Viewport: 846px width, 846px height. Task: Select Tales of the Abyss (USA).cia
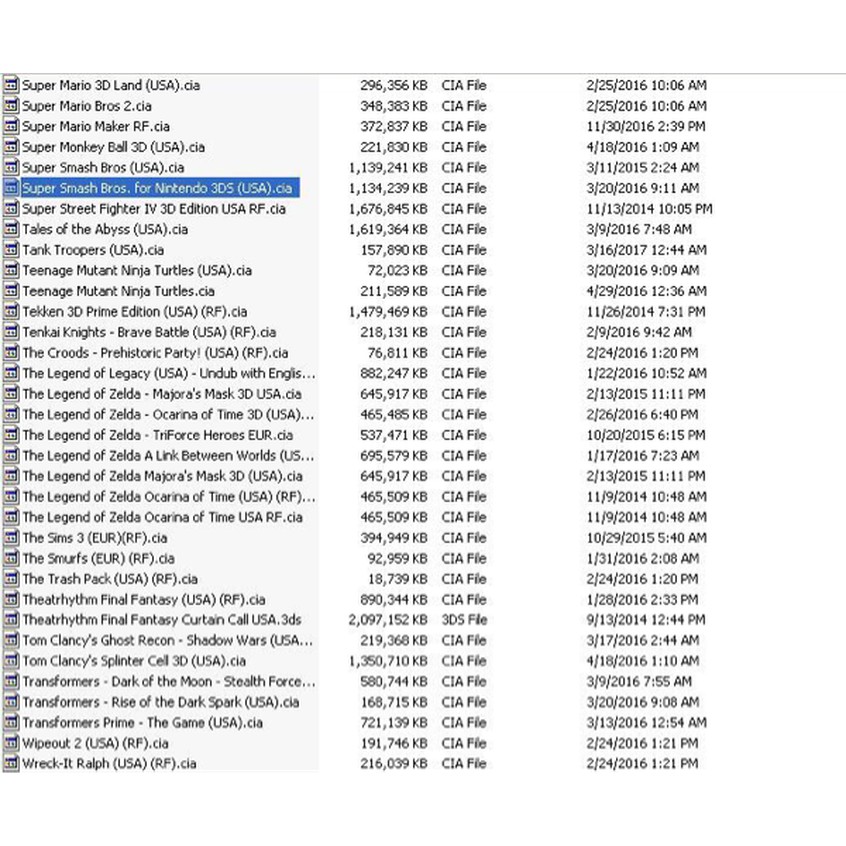[105, 229]
